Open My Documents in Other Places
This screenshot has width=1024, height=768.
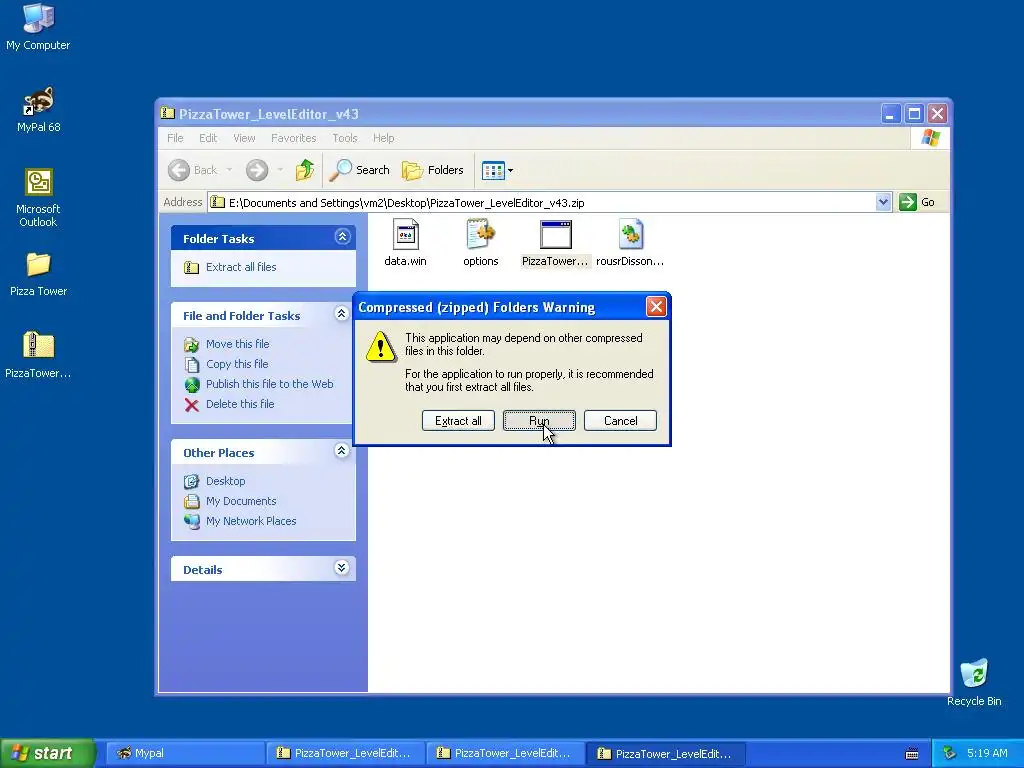pyautogui.click(x=241, y=502)
